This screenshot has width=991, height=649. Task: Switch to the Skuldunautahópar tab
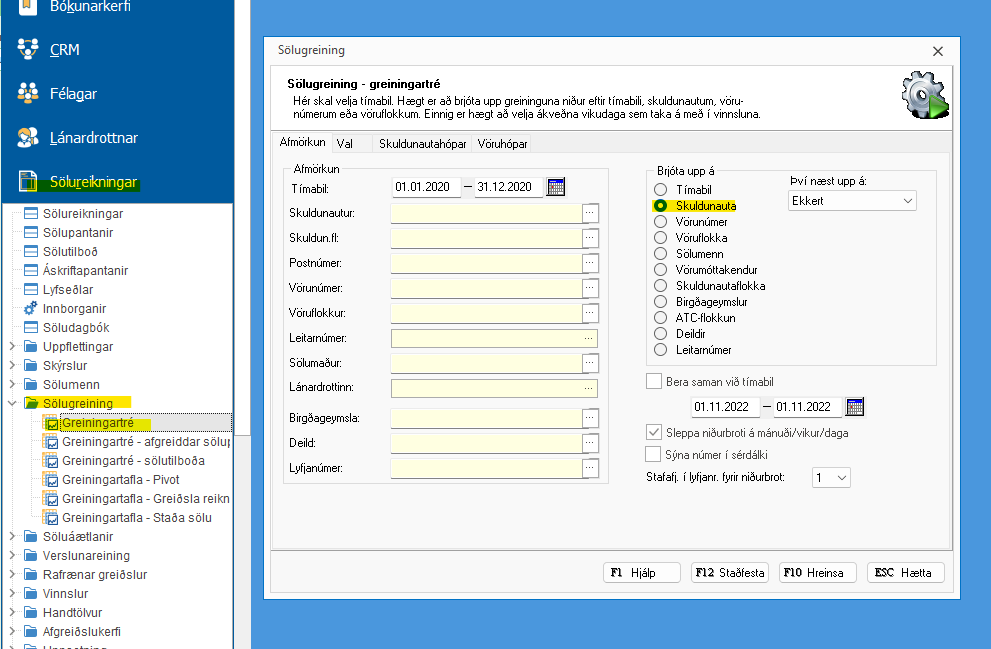click(x=422, y=143)
